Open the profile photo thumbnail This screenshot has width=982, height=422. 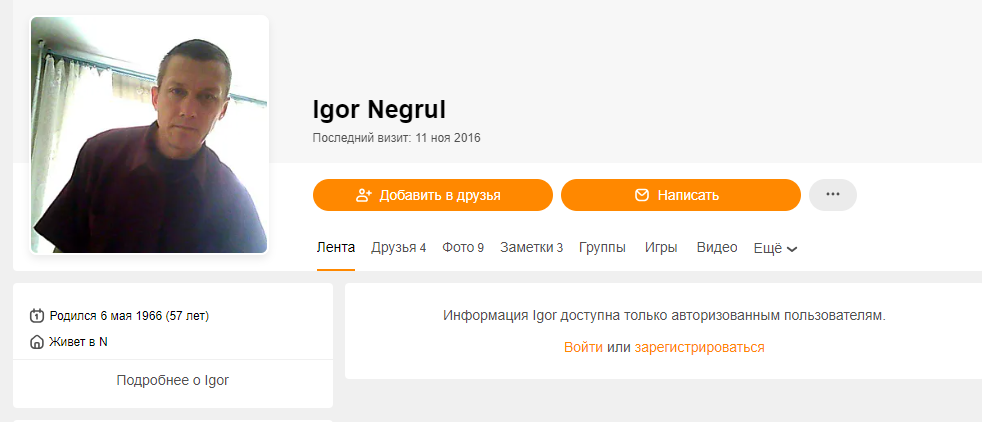click(150, 135)
